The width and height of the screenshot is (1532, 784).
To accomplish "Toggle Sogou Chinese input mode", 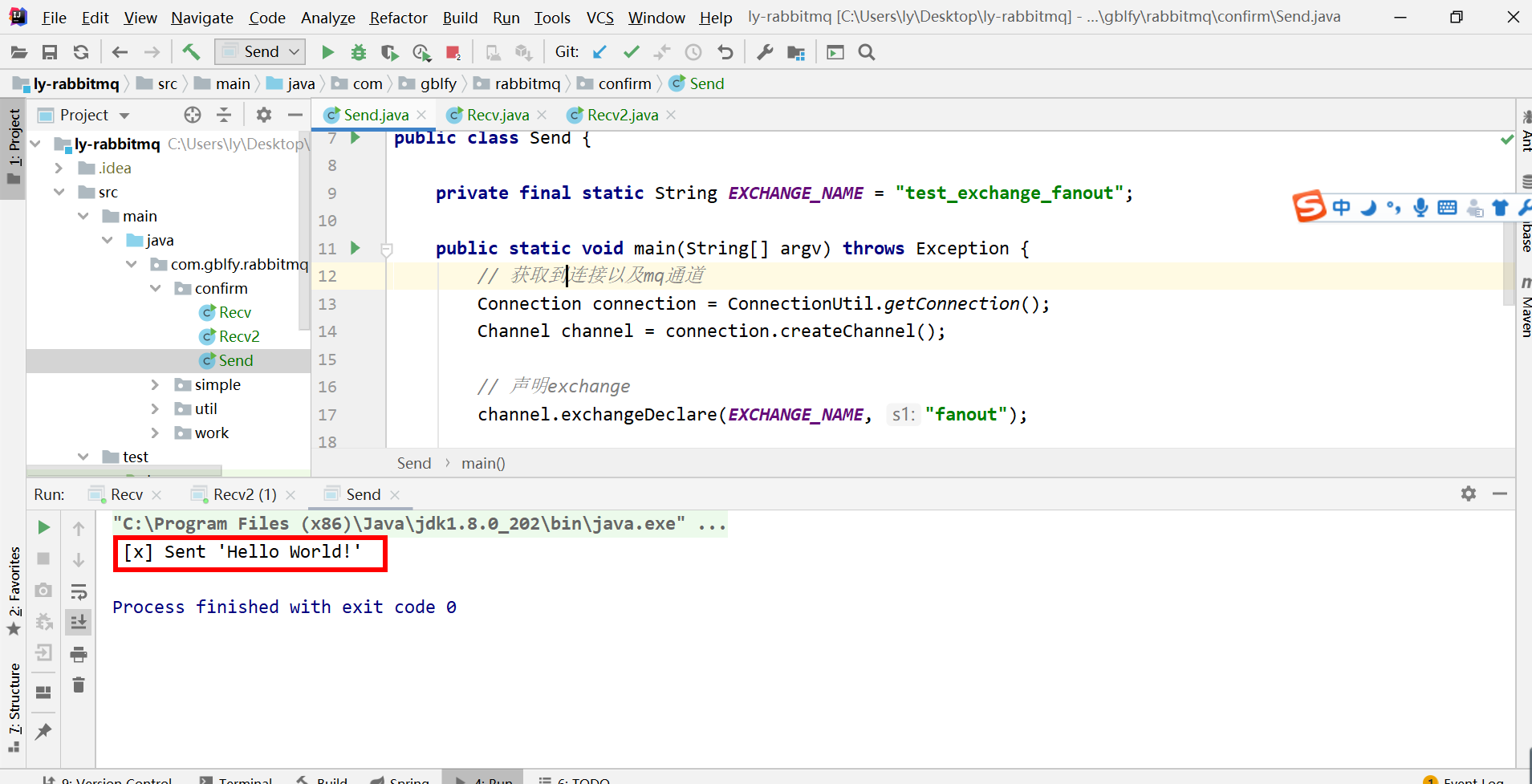I will click(1341, 208).
